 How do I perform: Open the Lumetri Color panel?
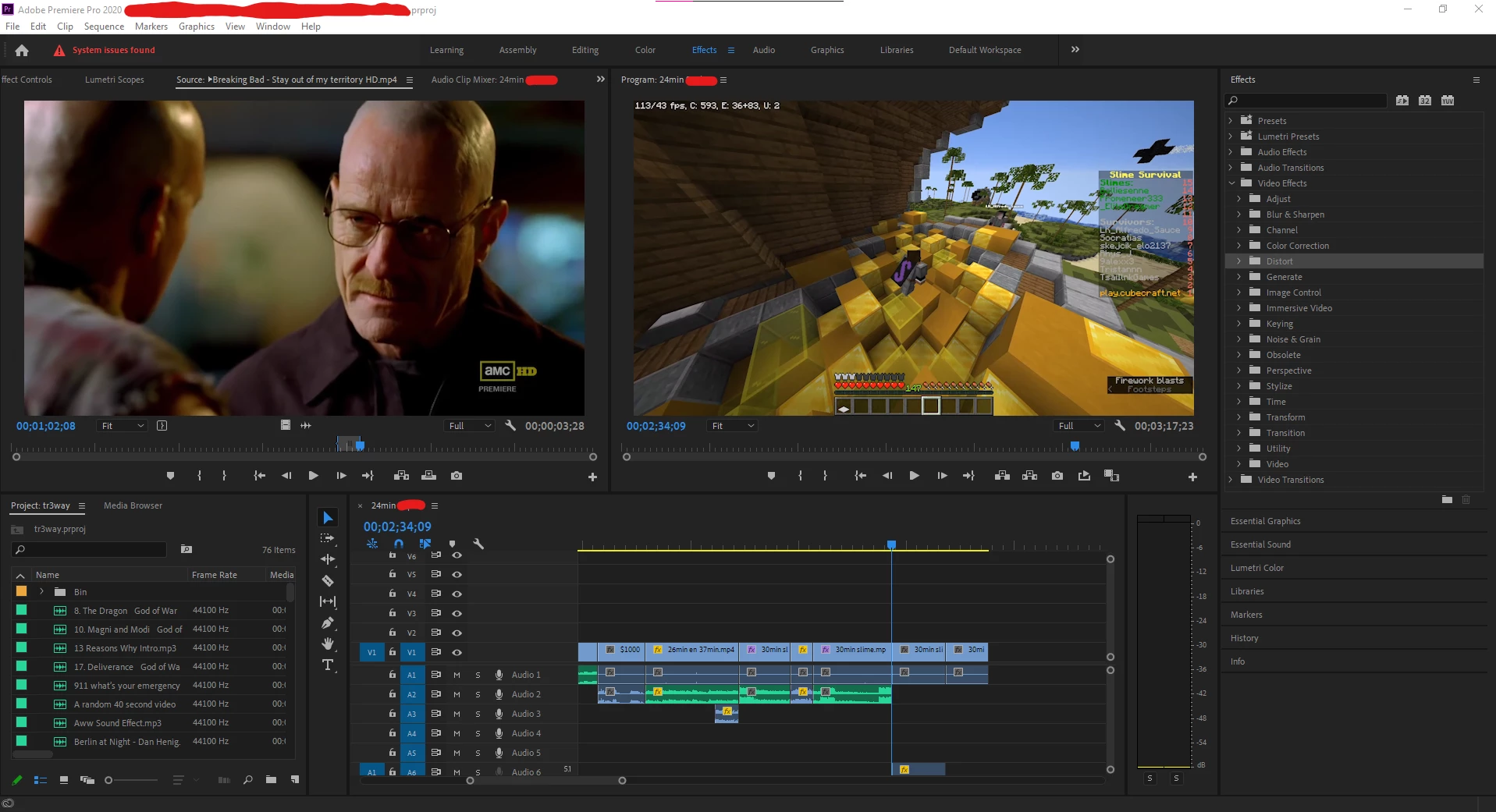[1257, 568]
